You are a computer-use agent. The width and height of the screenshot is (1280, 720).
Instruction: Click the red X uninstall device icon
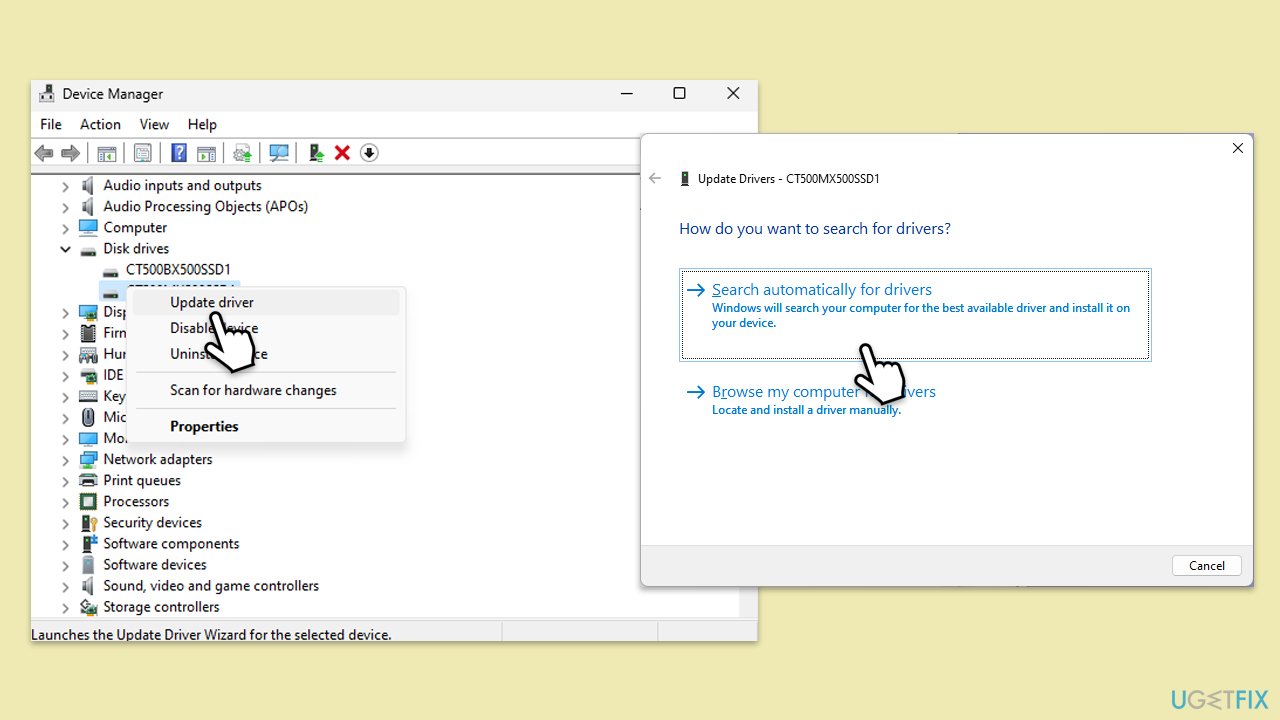[342, 153]
